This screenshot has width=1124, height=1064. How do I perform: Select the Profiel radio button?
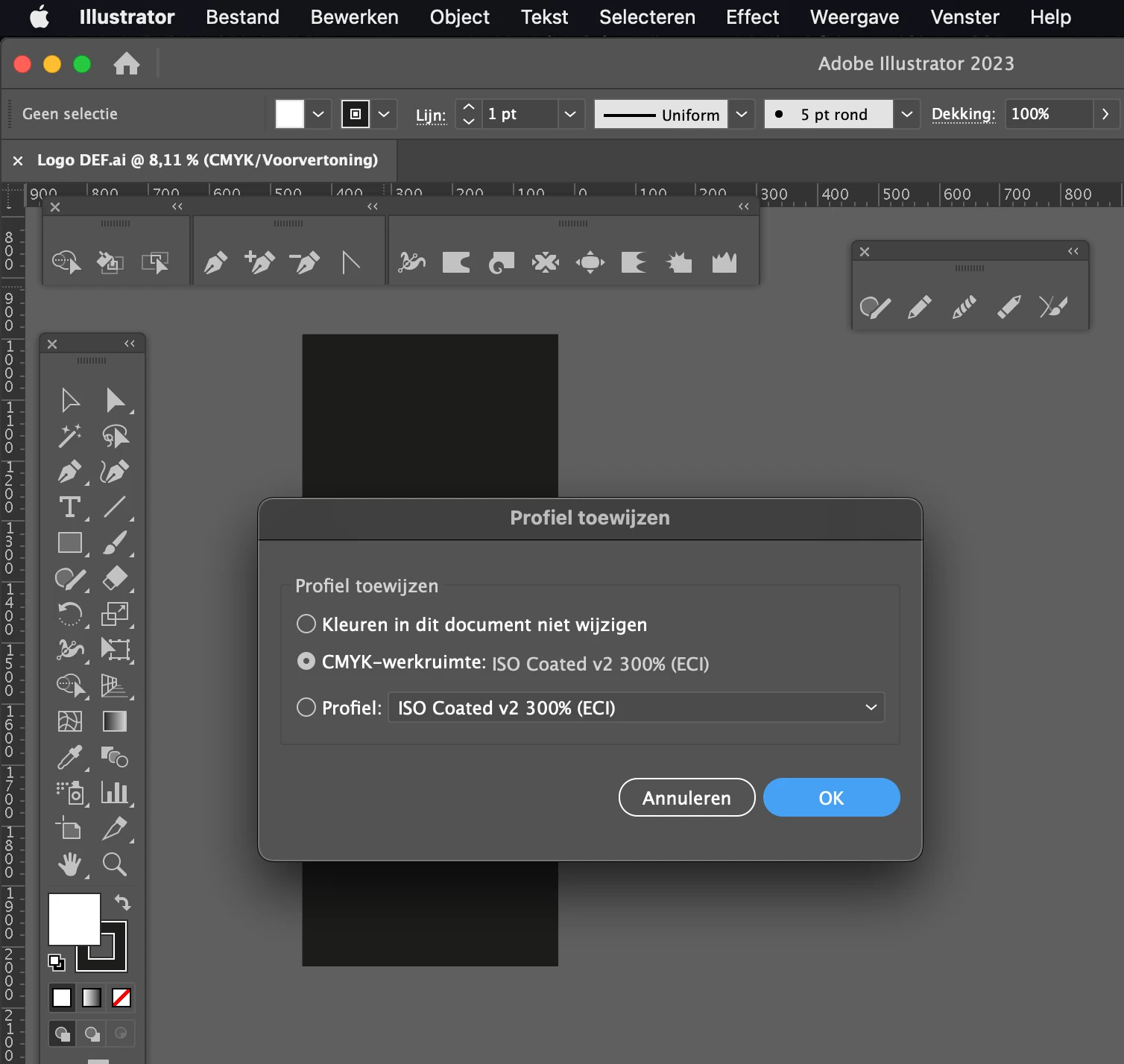pyautogui.click(x=306, y=707)
